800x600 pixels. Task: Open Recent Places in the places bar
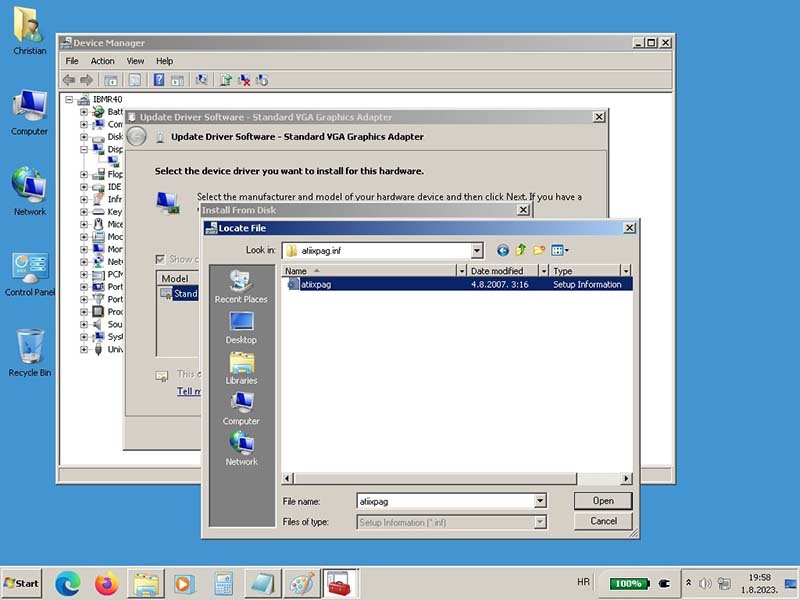click(241, 286)
